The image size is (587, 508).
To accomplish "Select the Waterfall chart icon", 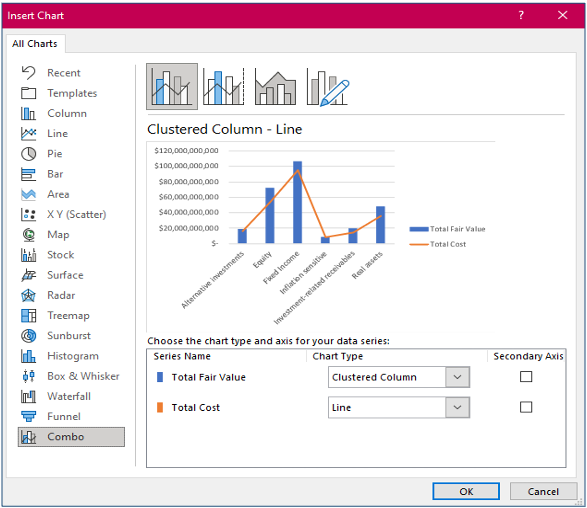I will point(28,396).
